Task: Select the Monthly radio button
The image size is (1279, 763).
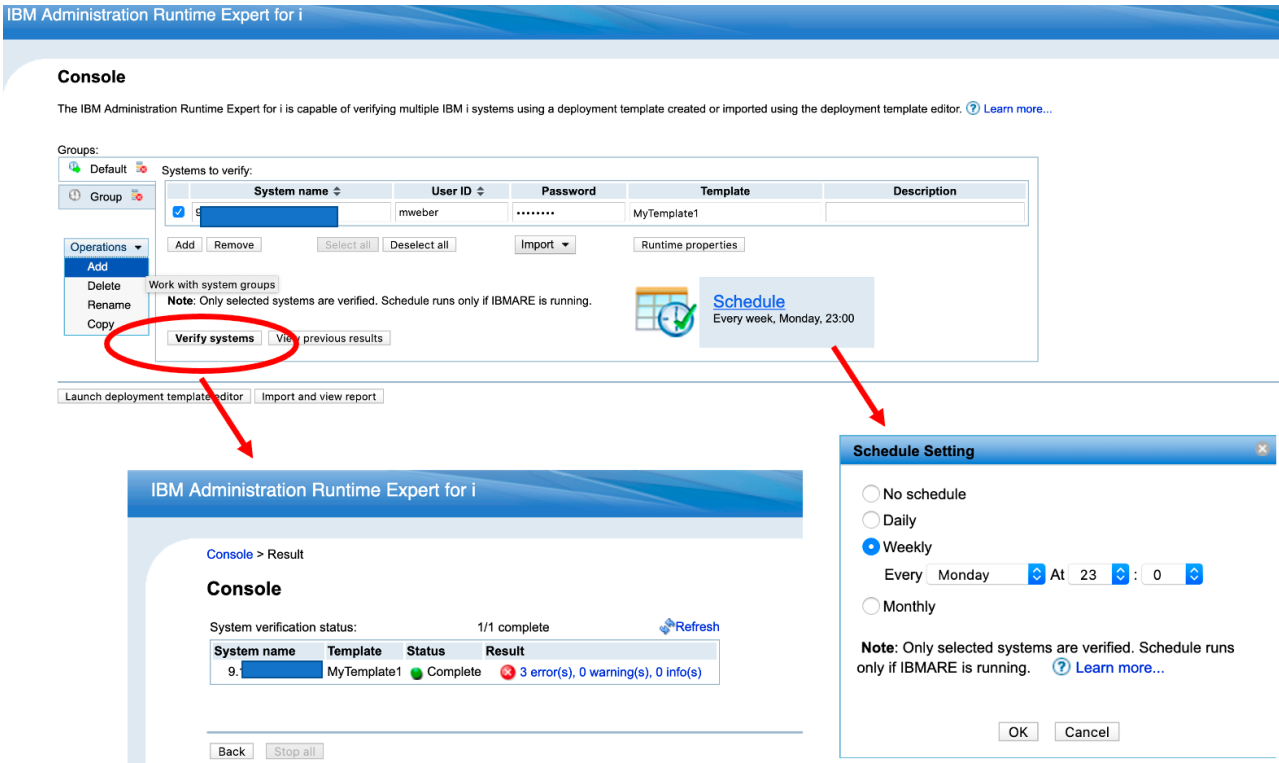Action: pyautogui.click(x=871, y=606)
